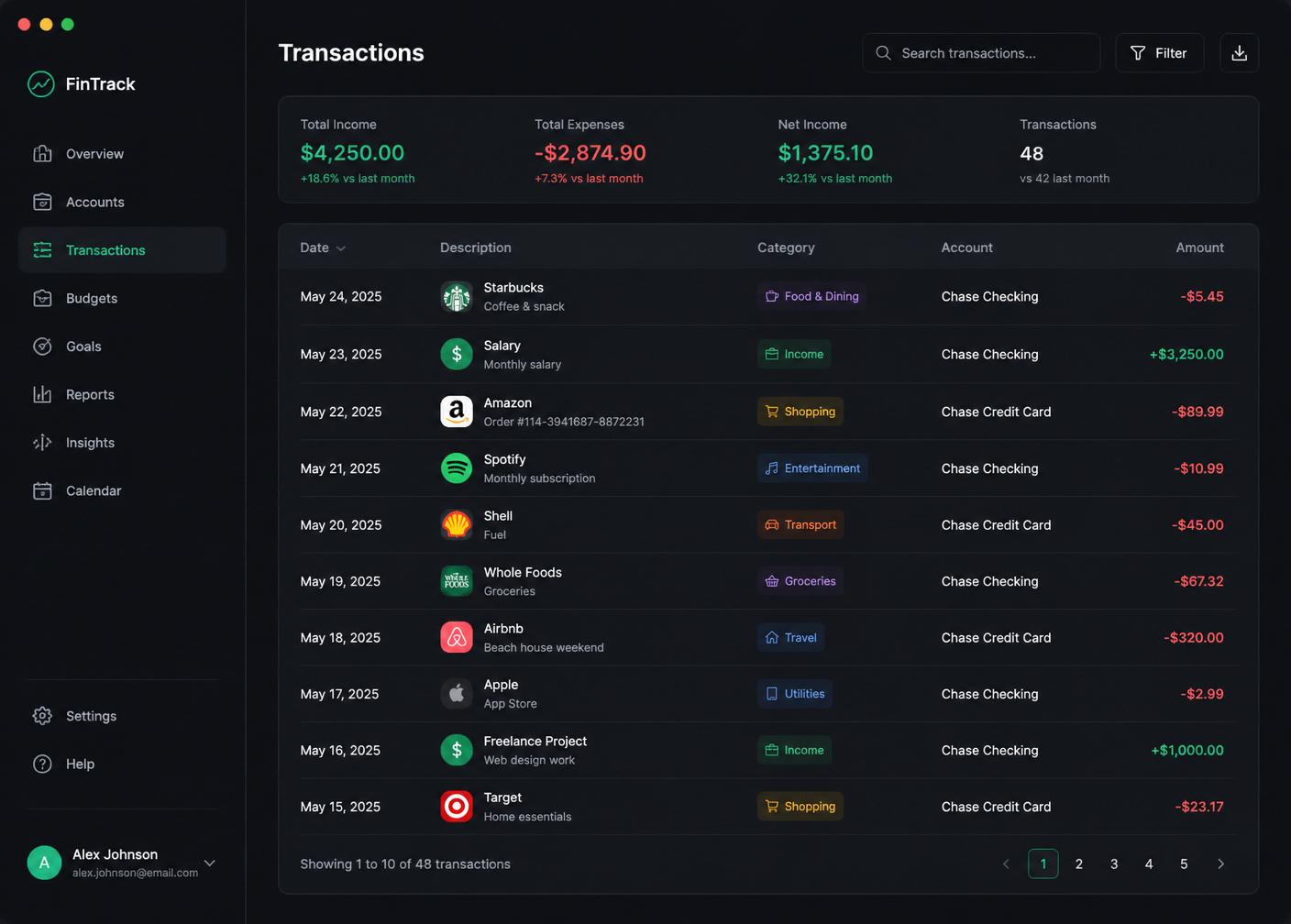1291x924 pixels.
Task: Click the -$320.00 Airbnb amount
Action: tap(1194, 637)
